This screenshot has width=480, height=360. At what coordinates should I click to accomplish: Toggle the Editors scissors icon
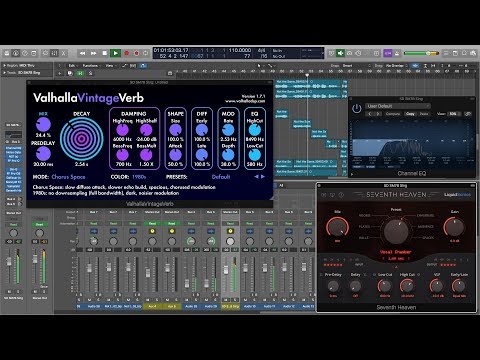tap(64, 53)
